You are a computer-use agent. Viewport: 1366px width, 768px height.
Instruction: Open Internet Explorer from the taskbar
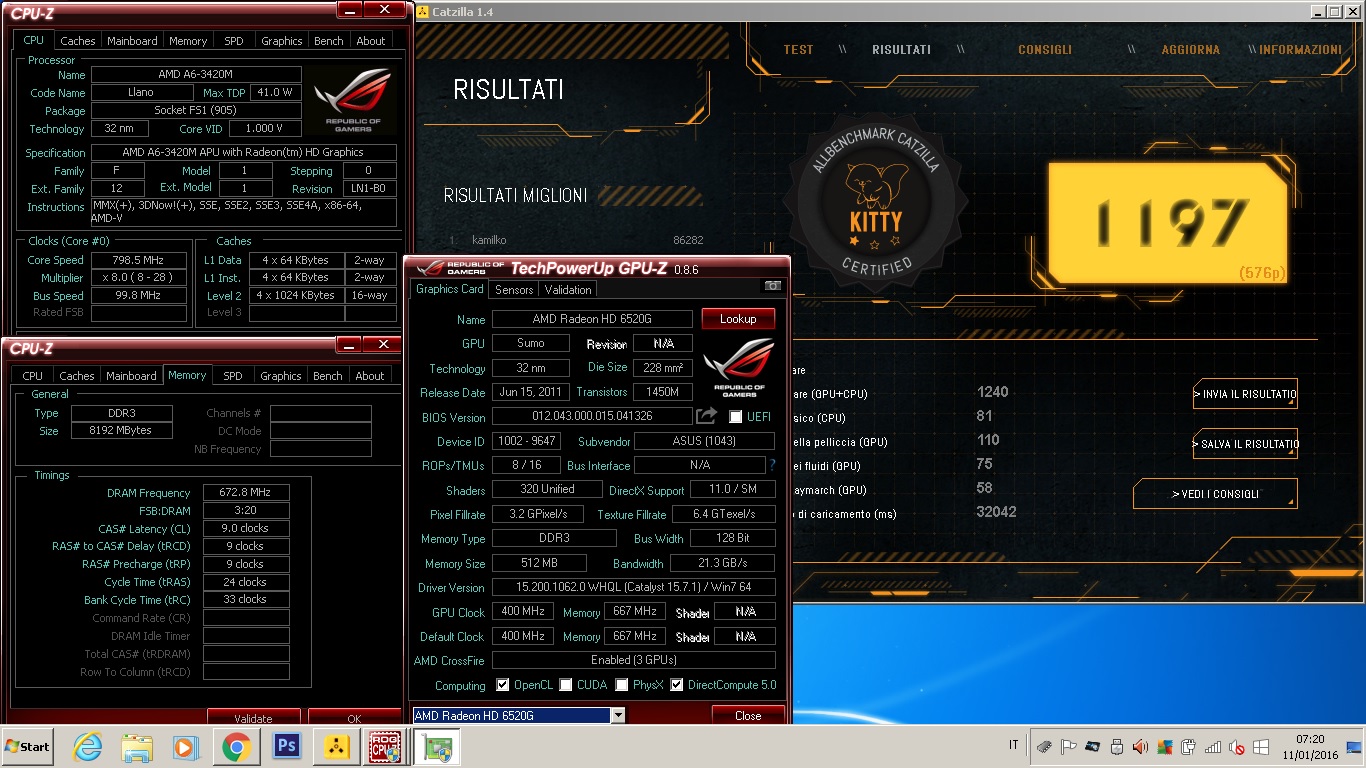pyautogui.click(x=88, y=746)
